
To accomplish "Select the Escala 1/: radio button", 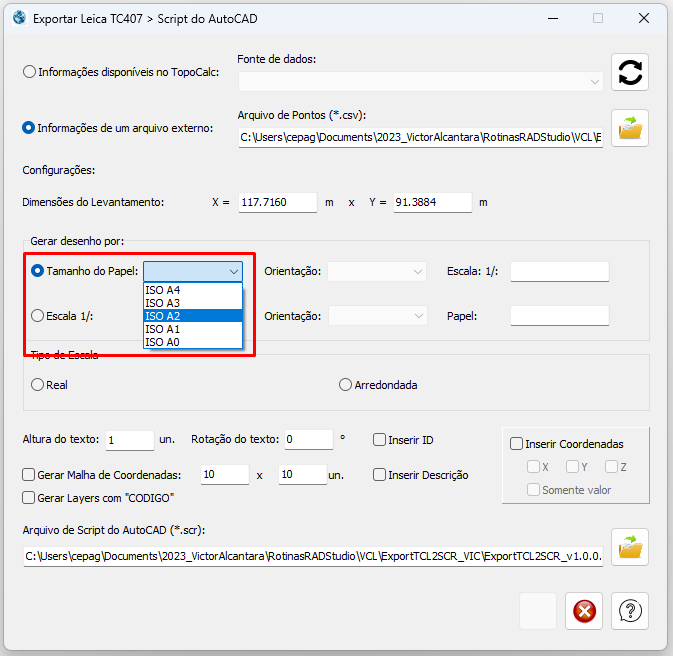I will (x=38, y=316).
